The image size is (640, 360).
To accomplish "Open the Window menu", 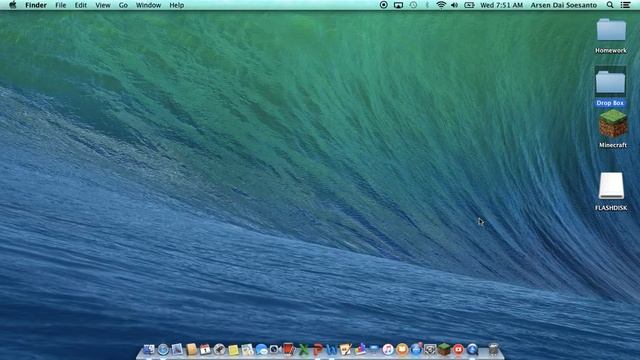I will point(148,5).
